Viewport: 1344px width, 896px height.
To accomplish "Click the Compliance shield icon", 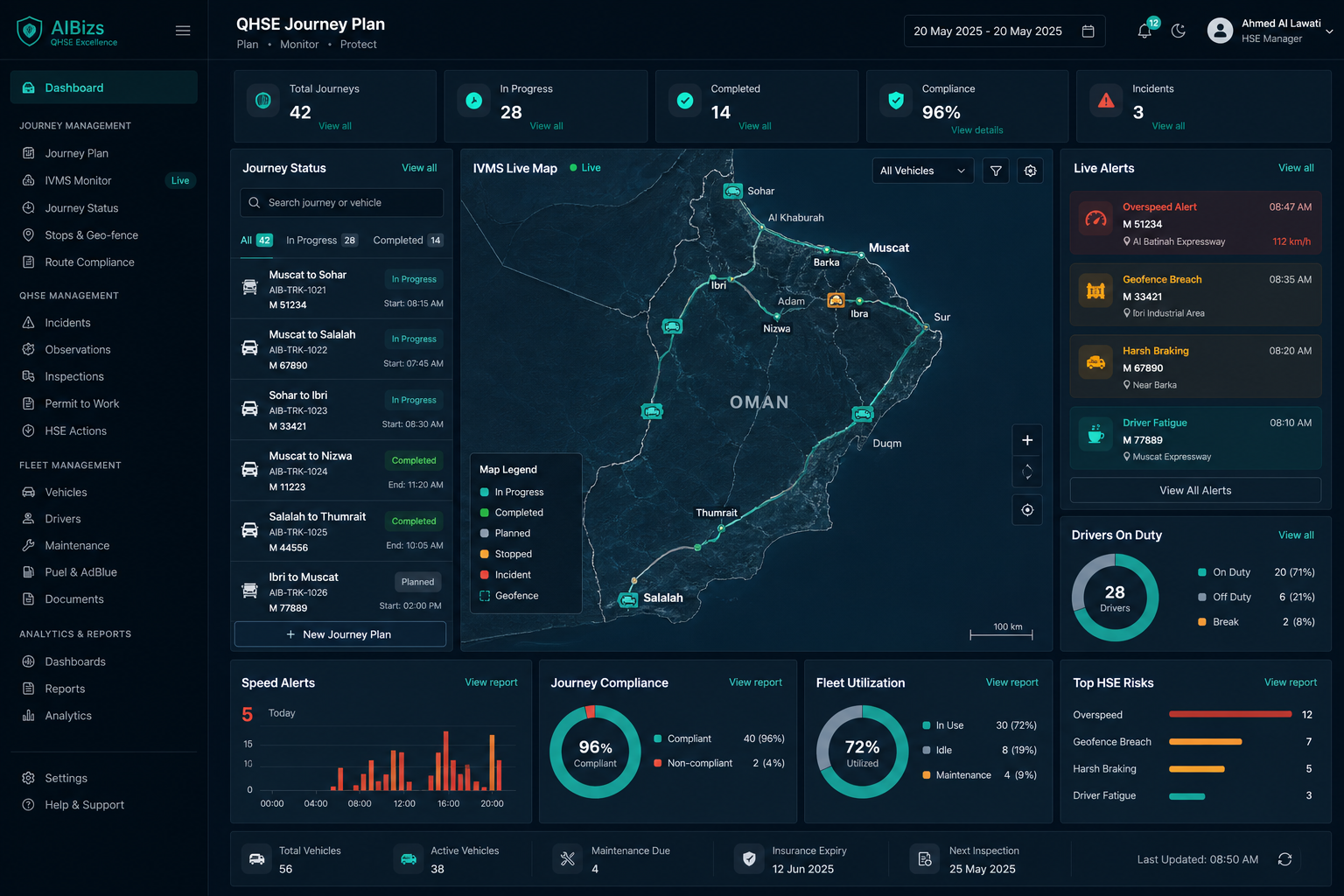I will click(x=896, y=101).
